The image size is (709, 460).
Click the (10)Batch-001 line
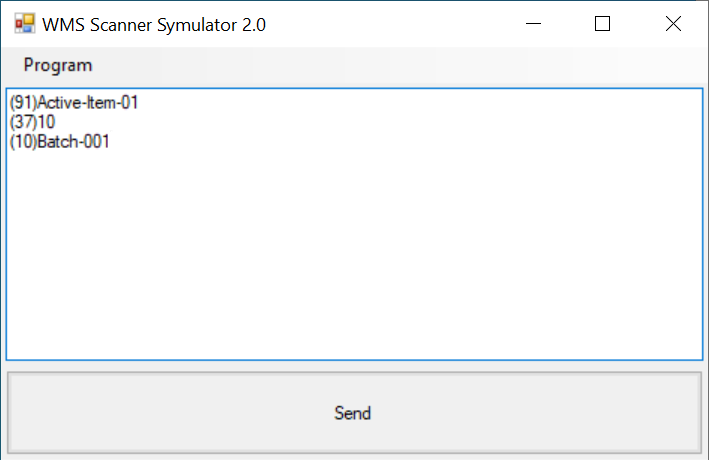point(60,142)
